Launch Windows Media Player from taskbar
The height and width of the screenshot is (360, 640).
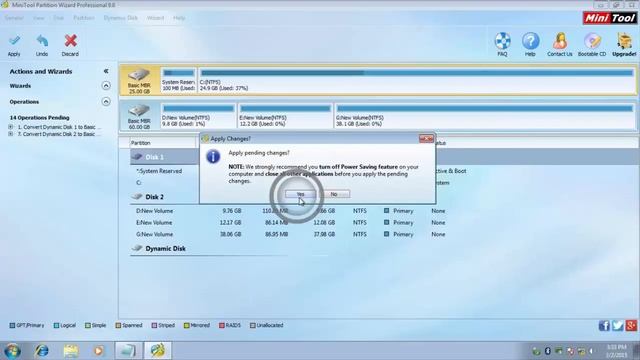point(98,351)
